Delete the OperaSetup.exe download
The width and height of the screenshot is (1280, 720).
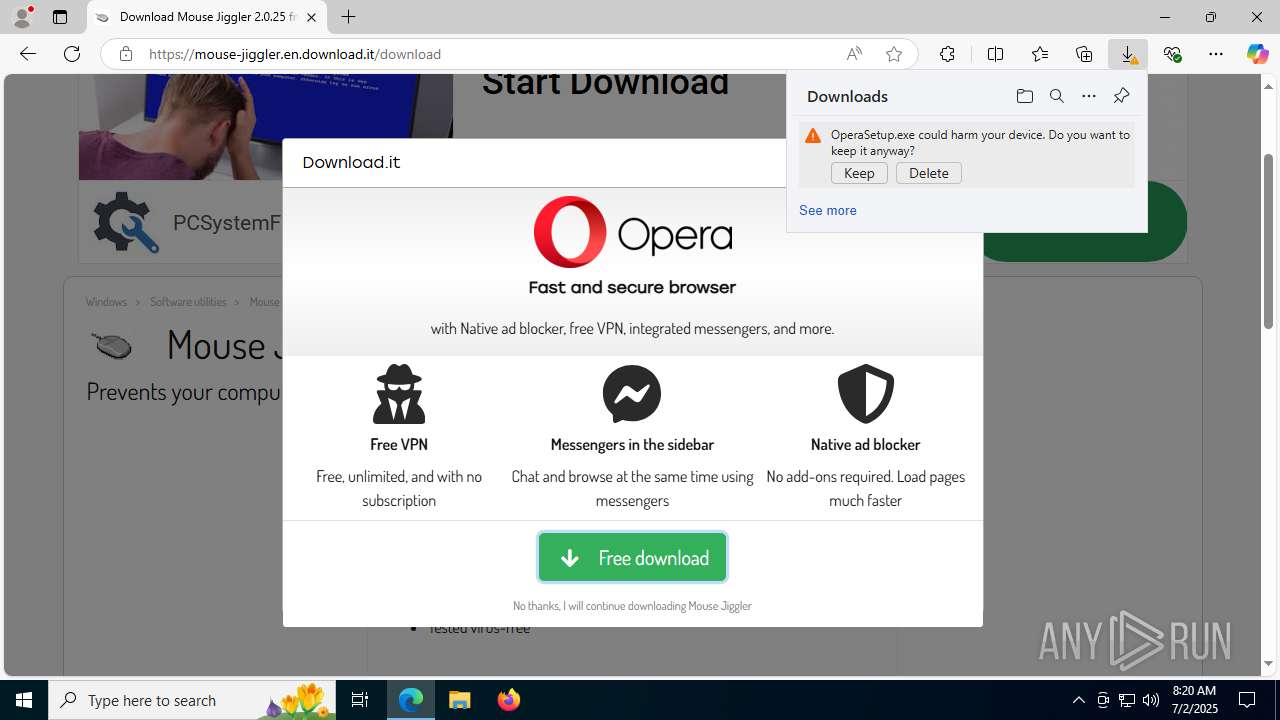click(x=928, y=173)
